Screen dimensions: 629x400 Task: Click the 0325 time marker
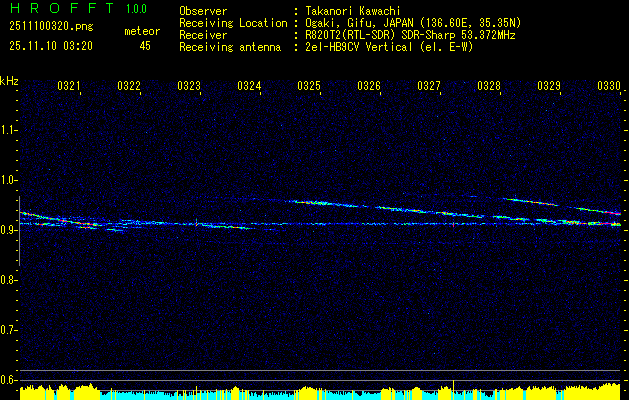309,85
